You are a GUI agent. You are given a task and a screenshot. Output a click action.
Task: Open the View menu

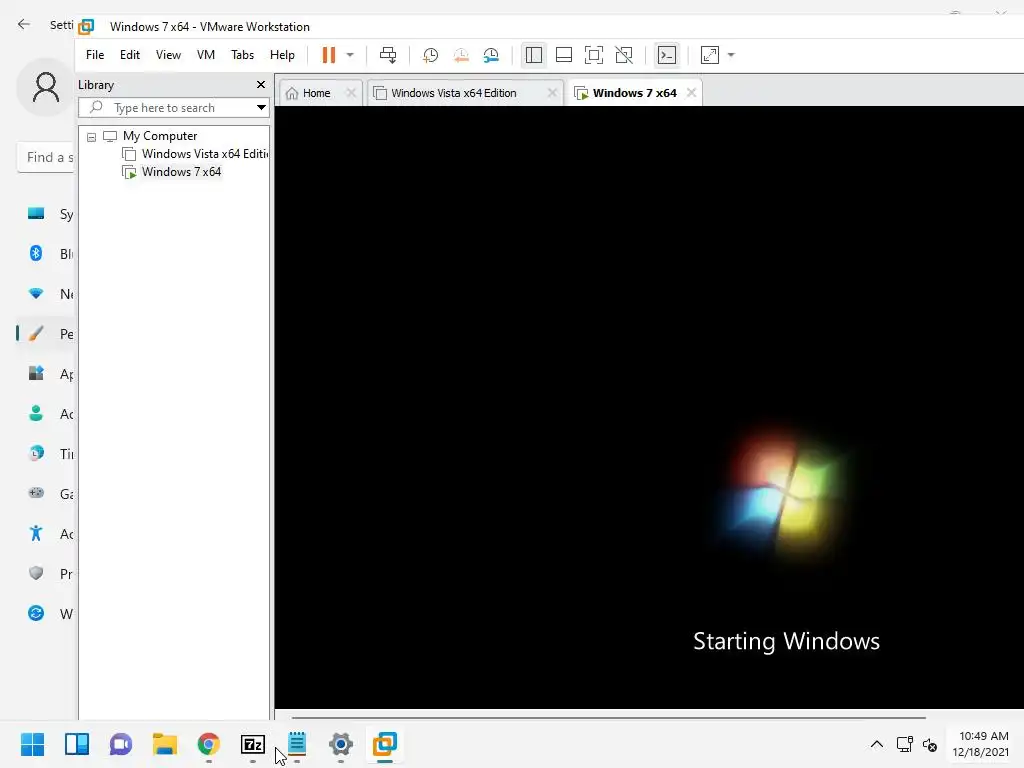coord(168,55)
